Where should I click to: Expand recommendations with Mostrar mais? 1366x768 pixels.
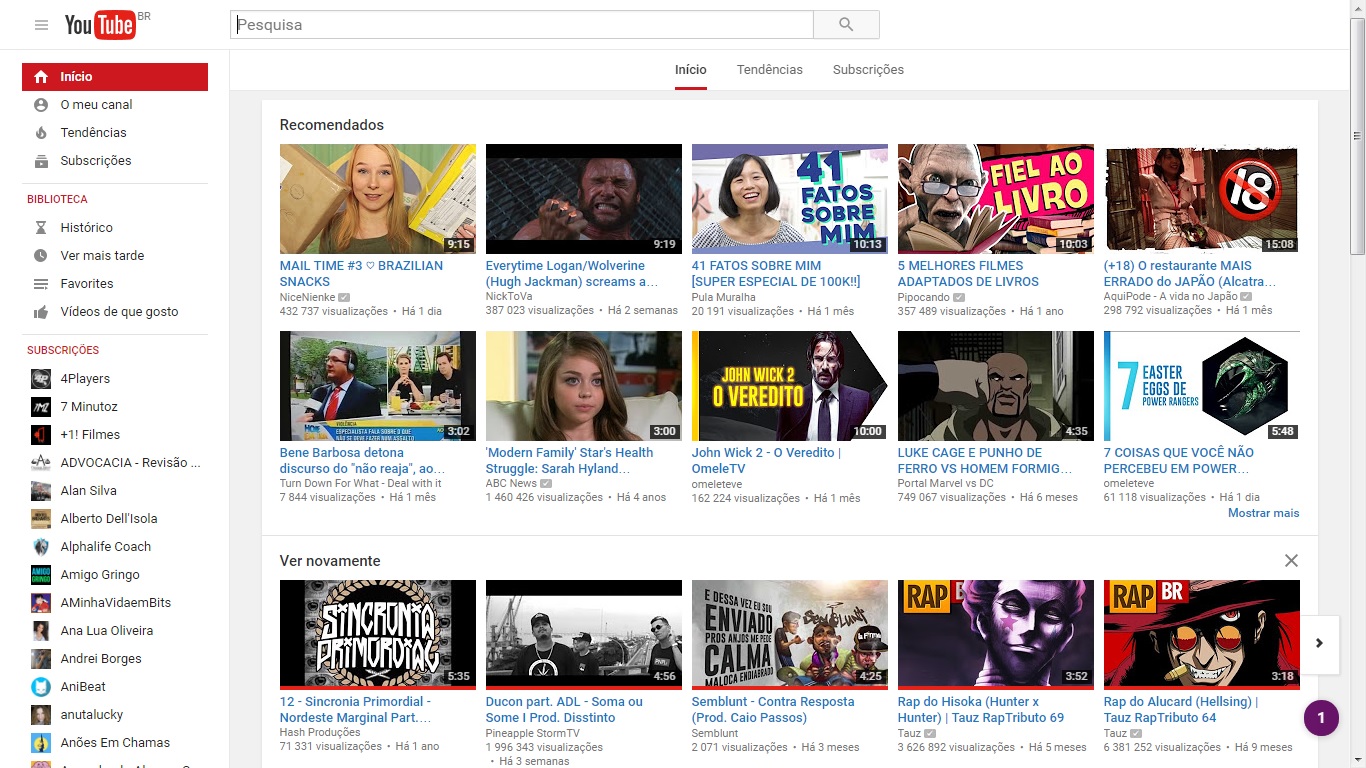[x=1264, y=513]
